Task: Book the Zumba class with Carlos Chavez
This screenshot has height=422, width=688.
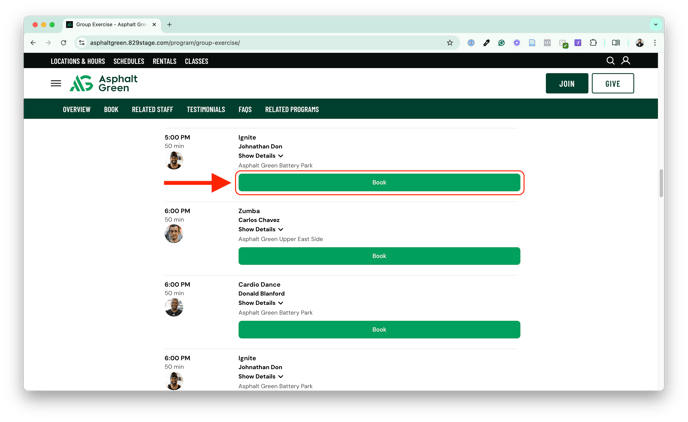Action: (379, 256)
